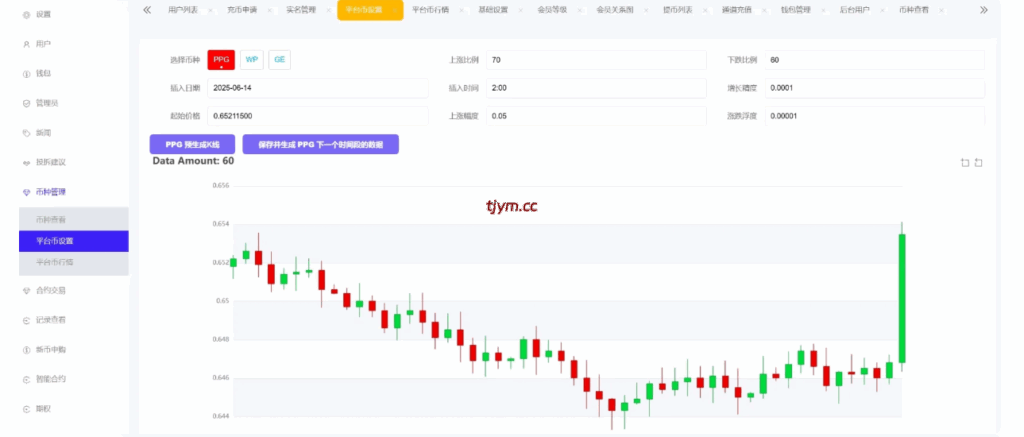Click the save and generate next PPG data button

(x=320, y=144)
